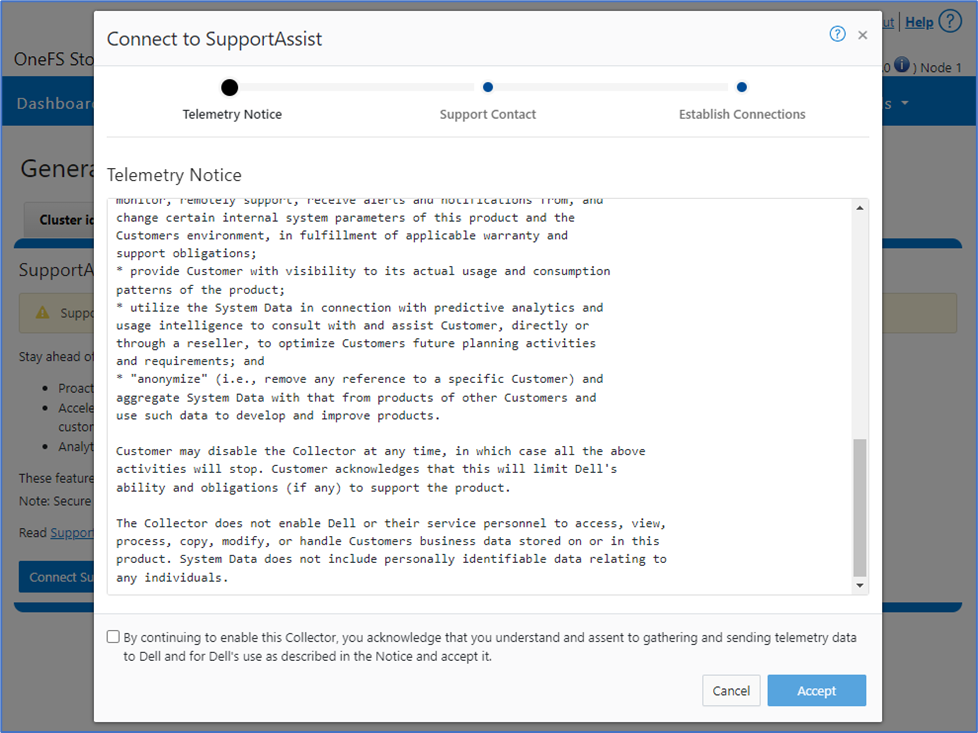Open the circled question mark Help icon in the page header
Image resolution: width=978 pixels, height=733 pixels.
[x=949, y=22]
